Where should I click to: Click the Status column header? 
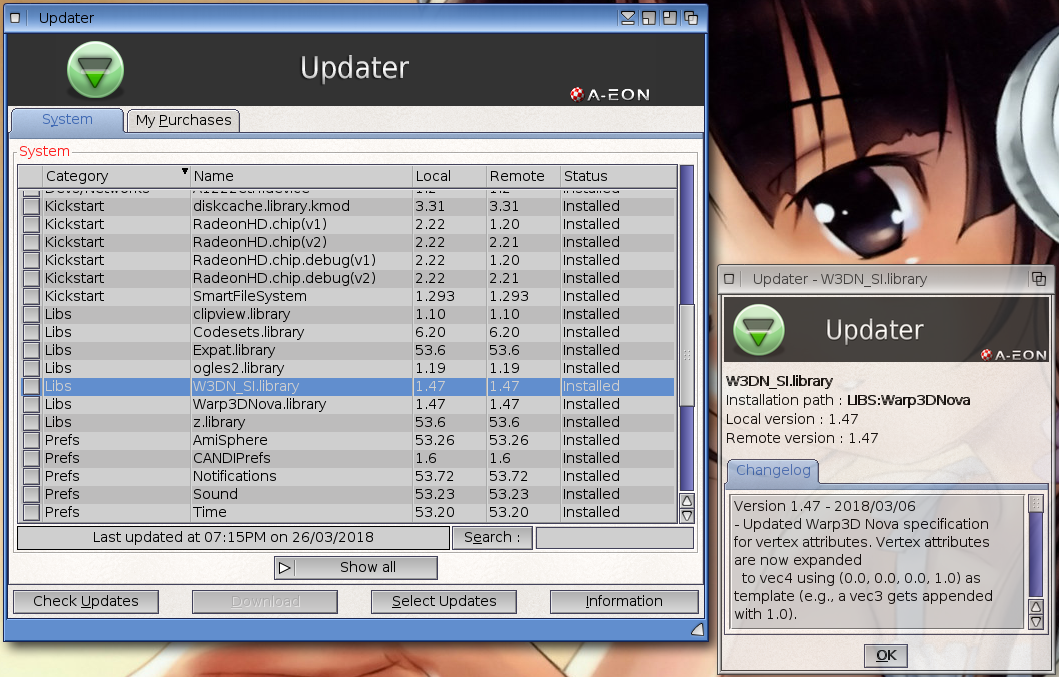click(x=619, y=176)
